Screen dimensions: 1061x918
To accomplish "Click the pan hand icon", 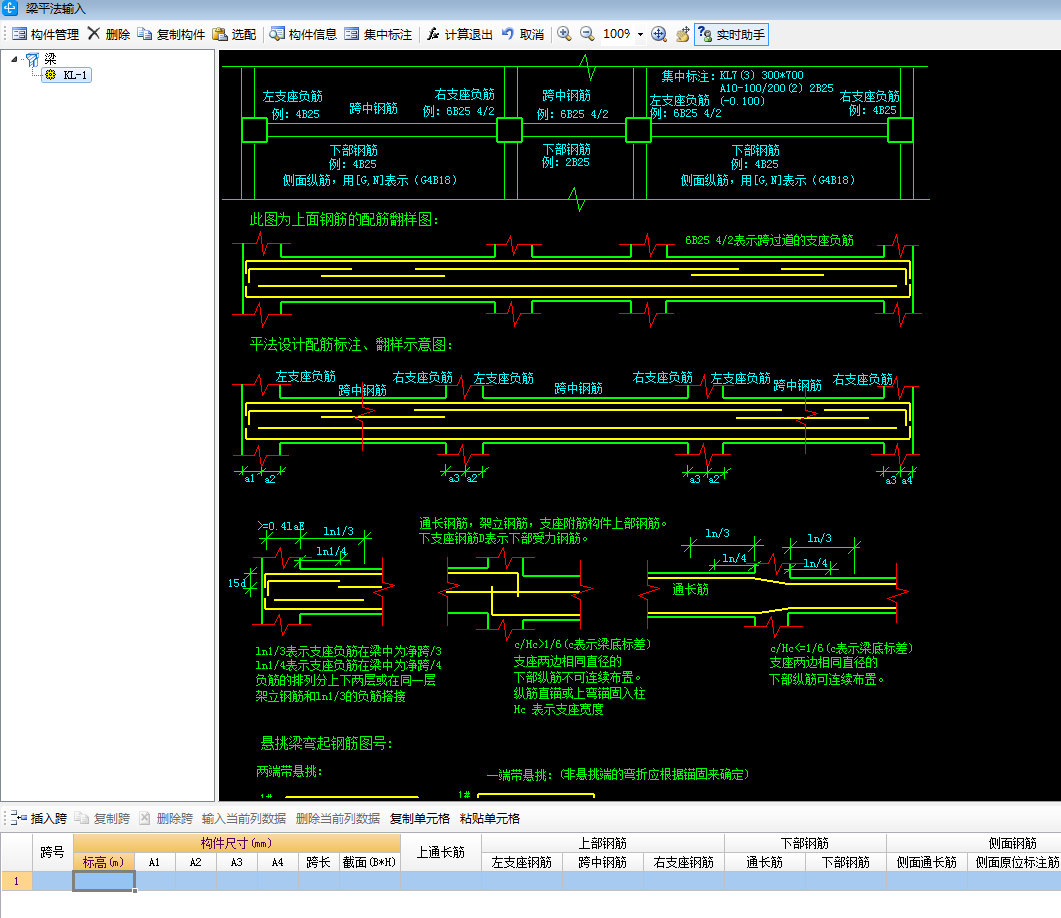I will pos(683,34).
